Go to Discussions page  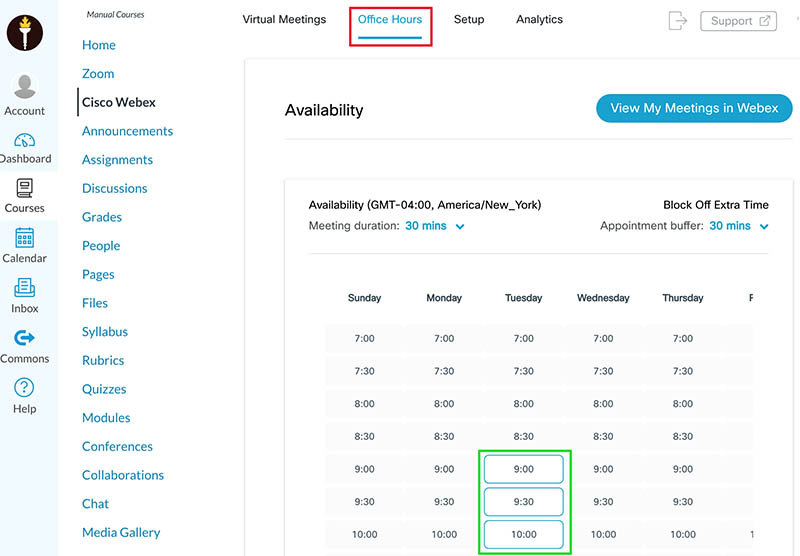pyautogui.click(x=115, y=188)
